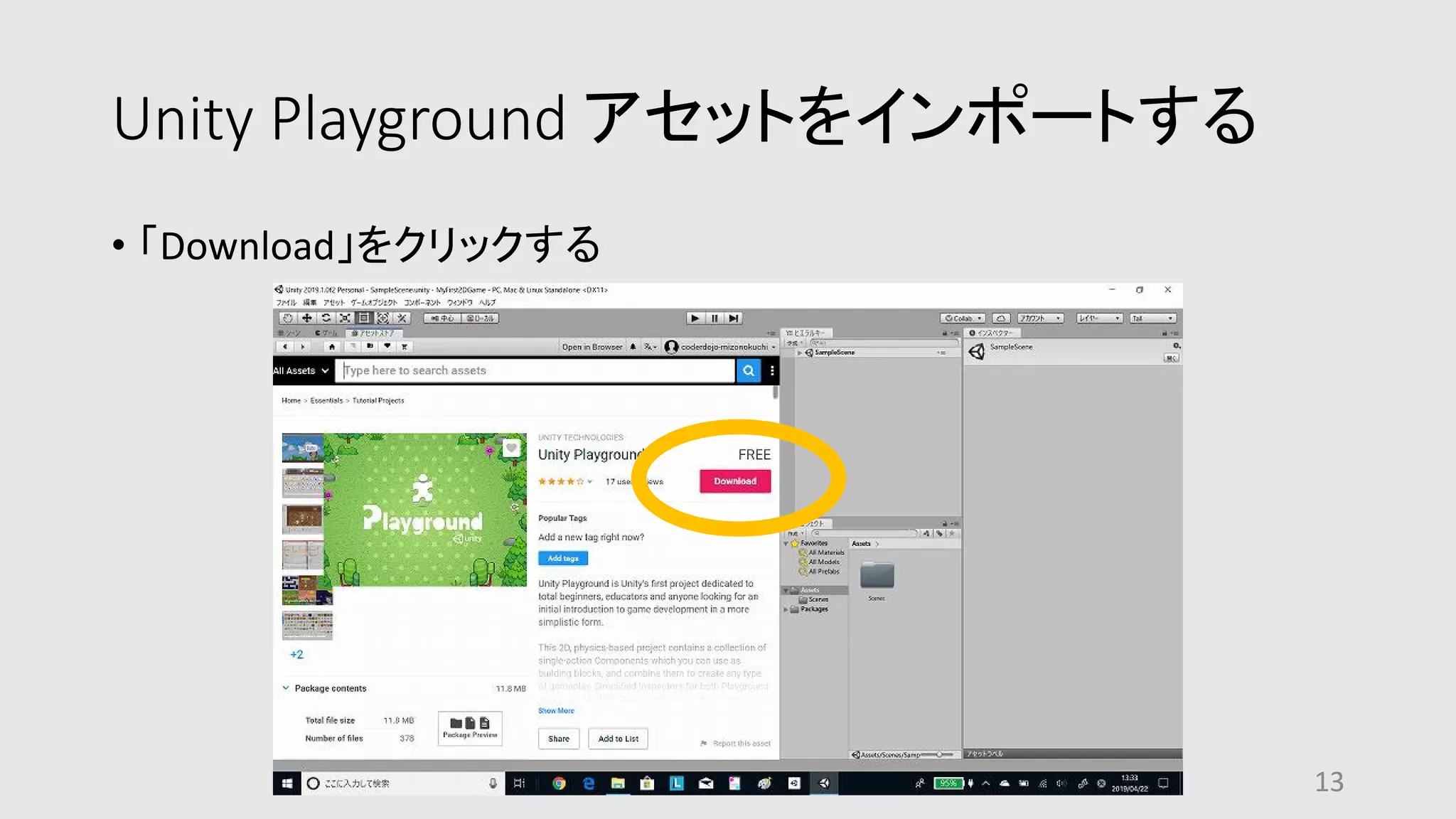The width and height of the screenshot is (1456, 819).
Task: Open My Assets download manager icon
Action: (x=370, y=347)
